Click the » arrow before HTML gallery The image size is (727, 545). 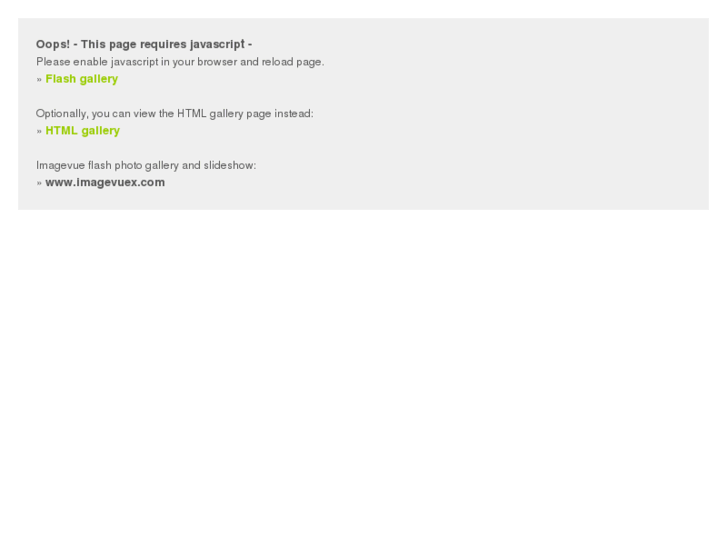(39, 131)
